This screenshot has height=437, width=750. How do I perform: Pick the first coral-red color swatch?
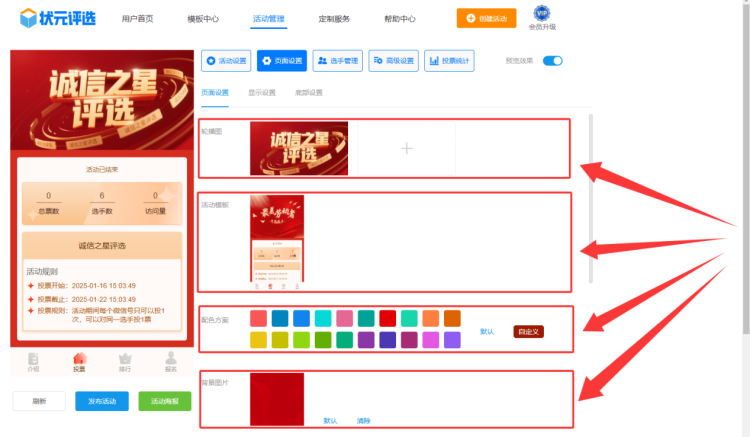[258, 318]
